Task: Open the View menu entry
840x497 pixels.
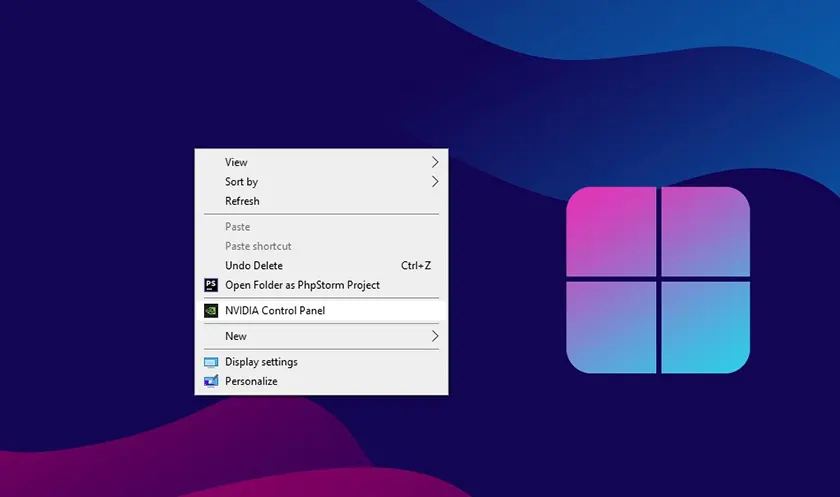Action: 236,162
